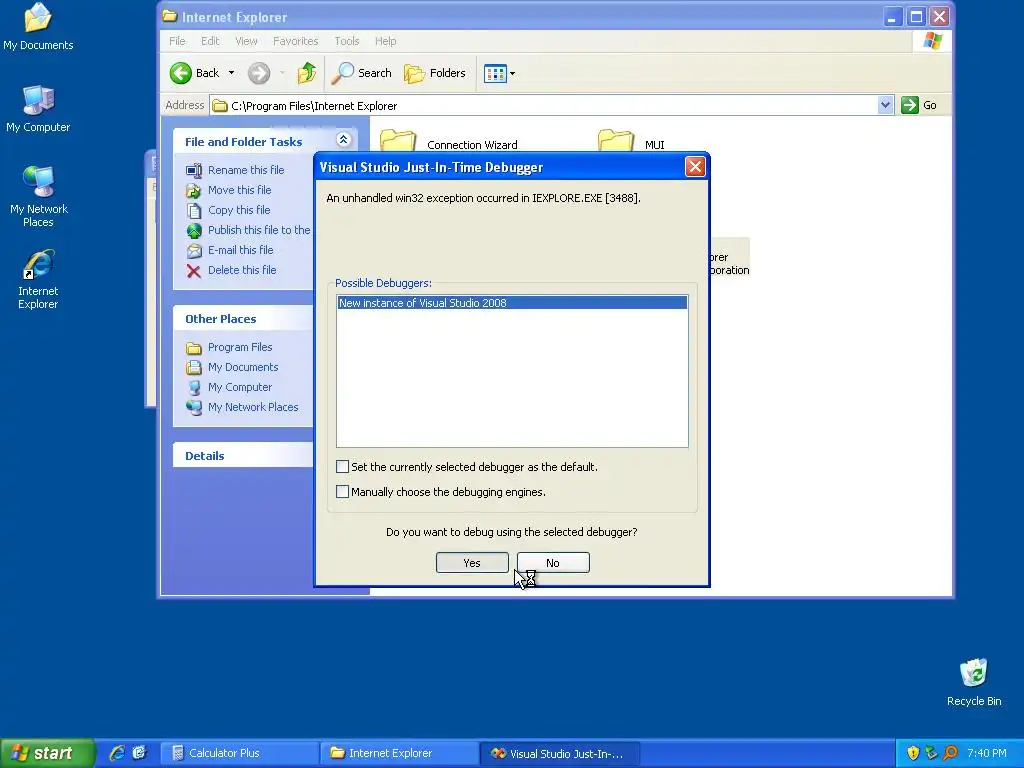Go up one folder level icon
Image resolution: width=1024 pixels, height=768 pixels.
[306, 73]
